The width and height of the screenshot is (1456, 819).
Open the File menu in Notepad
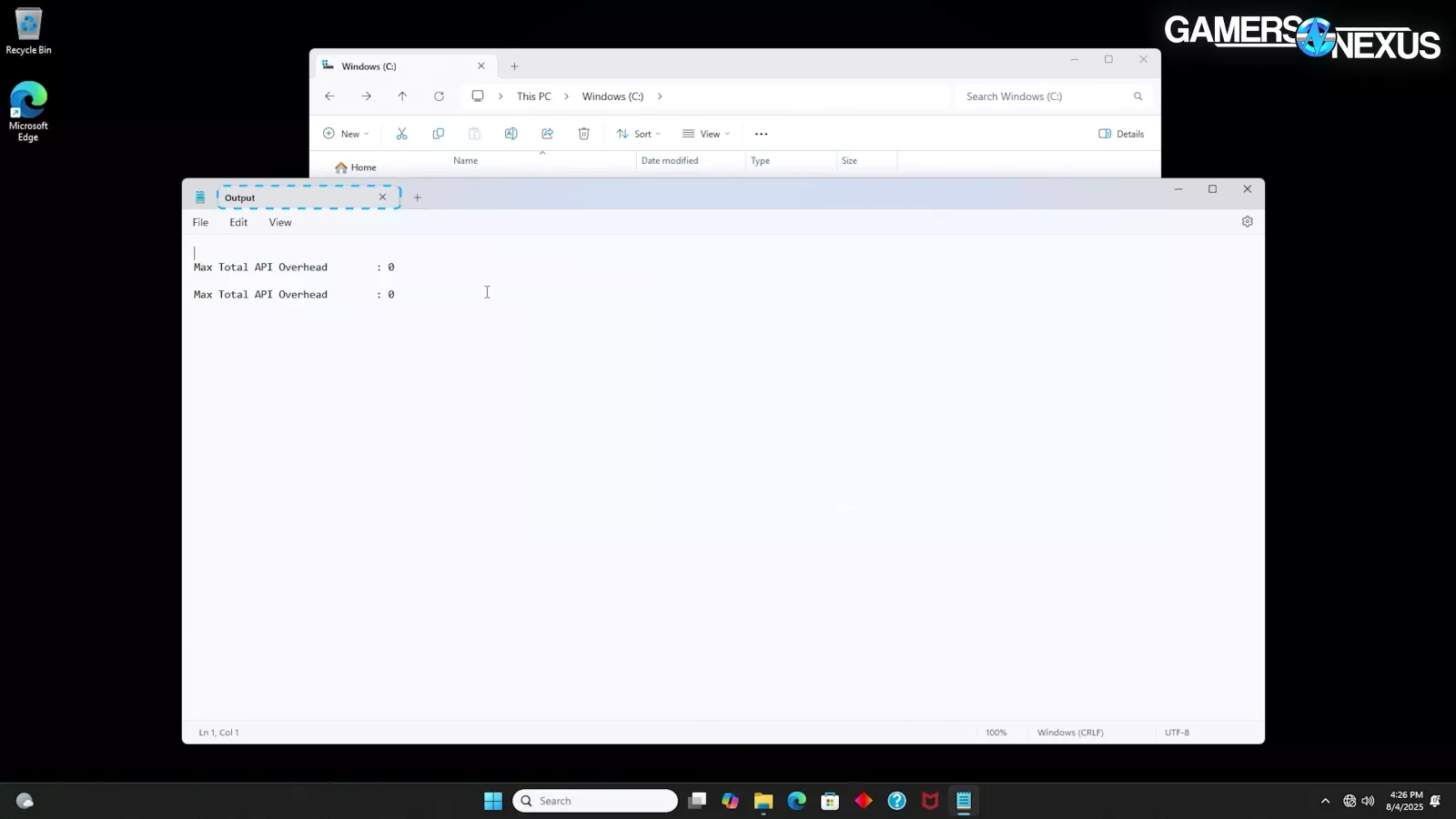click(x=200, y=222)
